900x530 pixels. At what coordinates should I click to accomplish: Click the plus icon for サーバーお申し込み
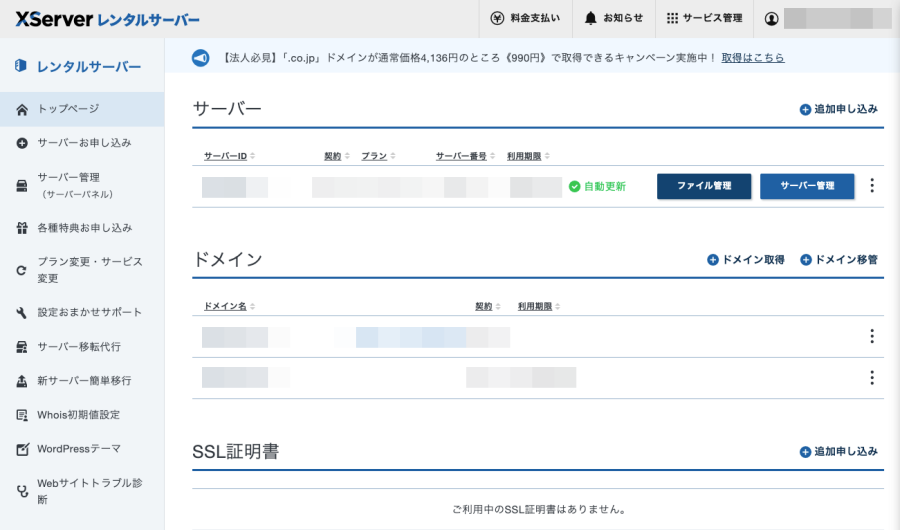tap(22, 143)
